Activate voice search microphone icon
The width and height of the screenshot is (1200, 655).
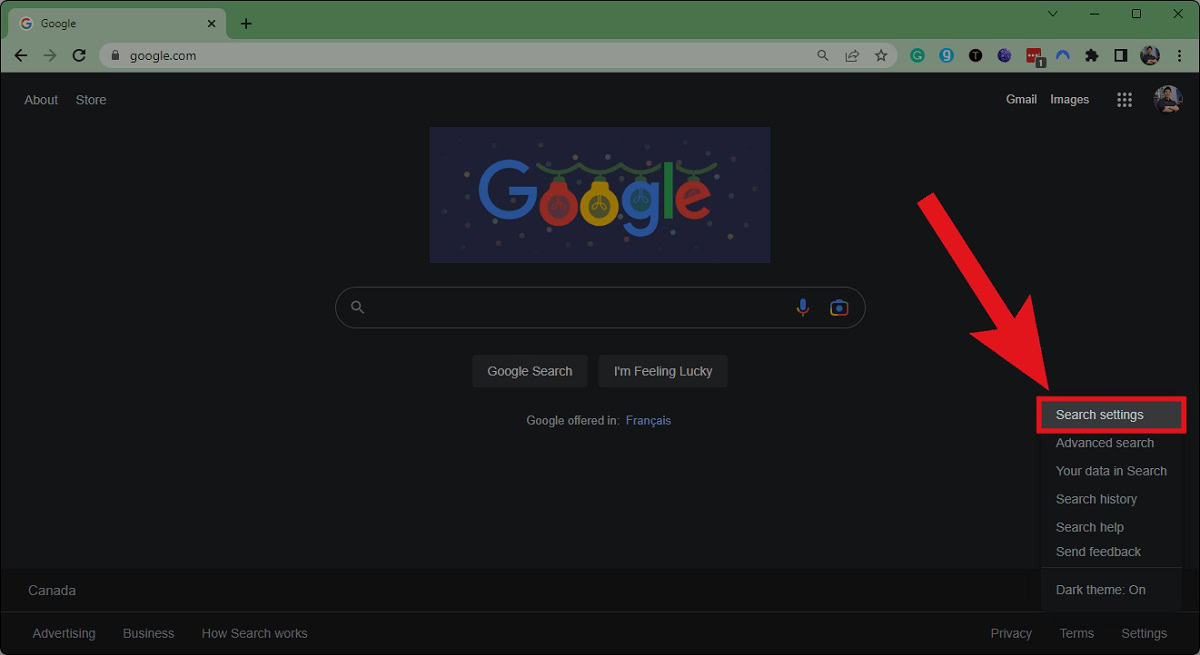coord(803,307)
